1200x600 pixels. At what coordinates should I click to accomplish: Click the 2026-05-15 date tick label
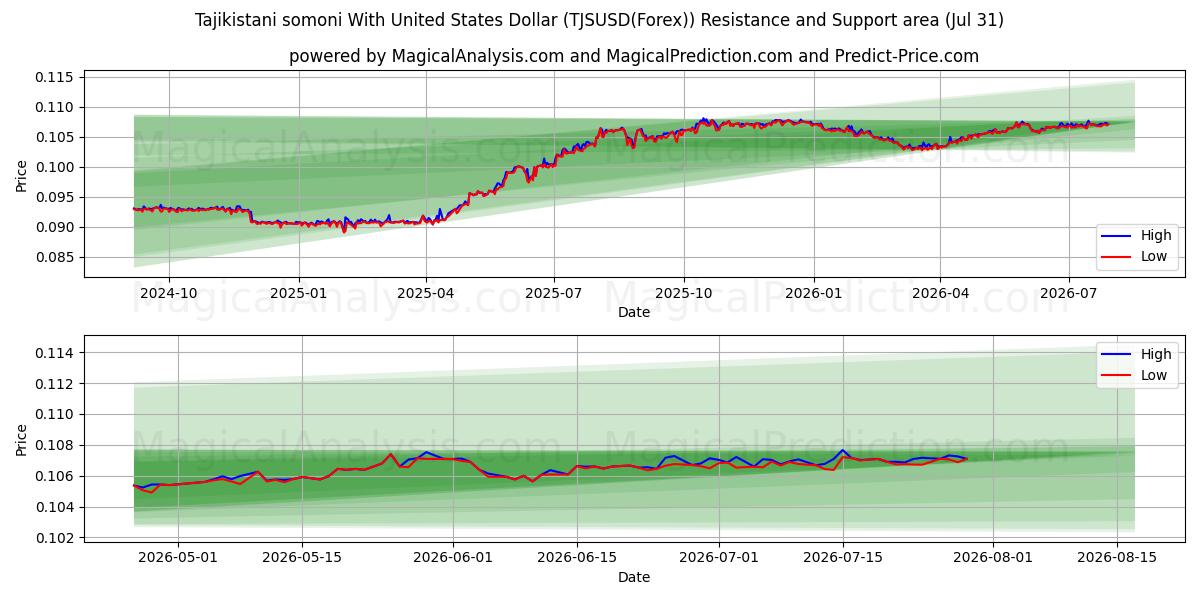(302, 558)
